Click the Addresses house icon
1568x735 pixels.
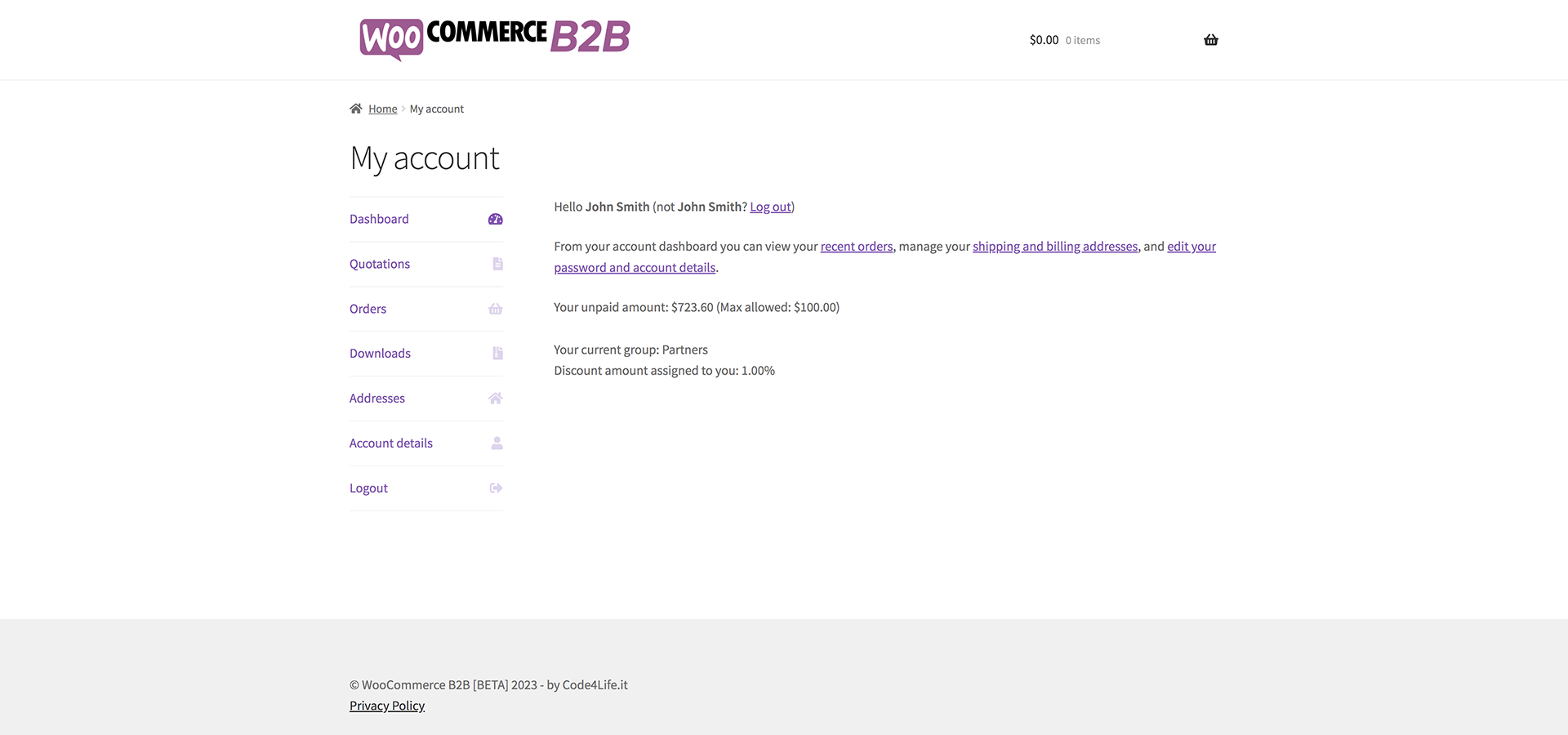tap(496, 399)
